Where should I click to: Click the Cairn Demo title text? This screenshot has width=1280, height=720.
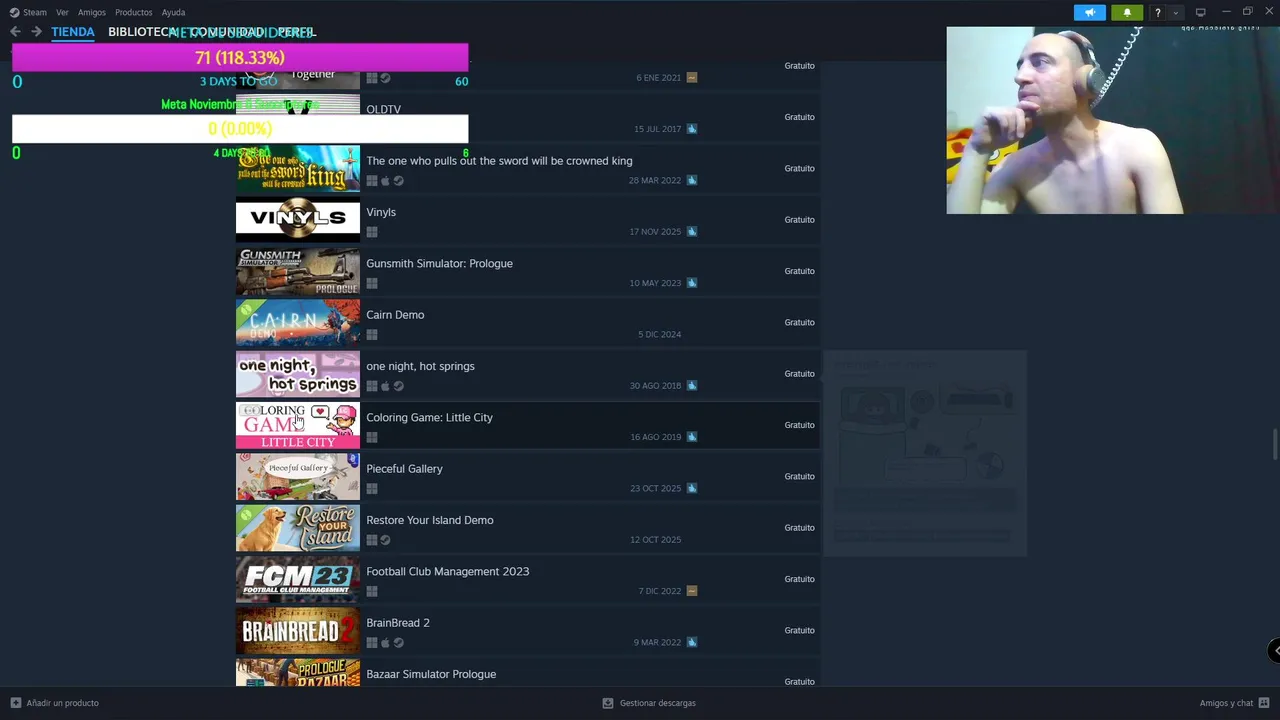pyautogui.click(x=395, y=315)
